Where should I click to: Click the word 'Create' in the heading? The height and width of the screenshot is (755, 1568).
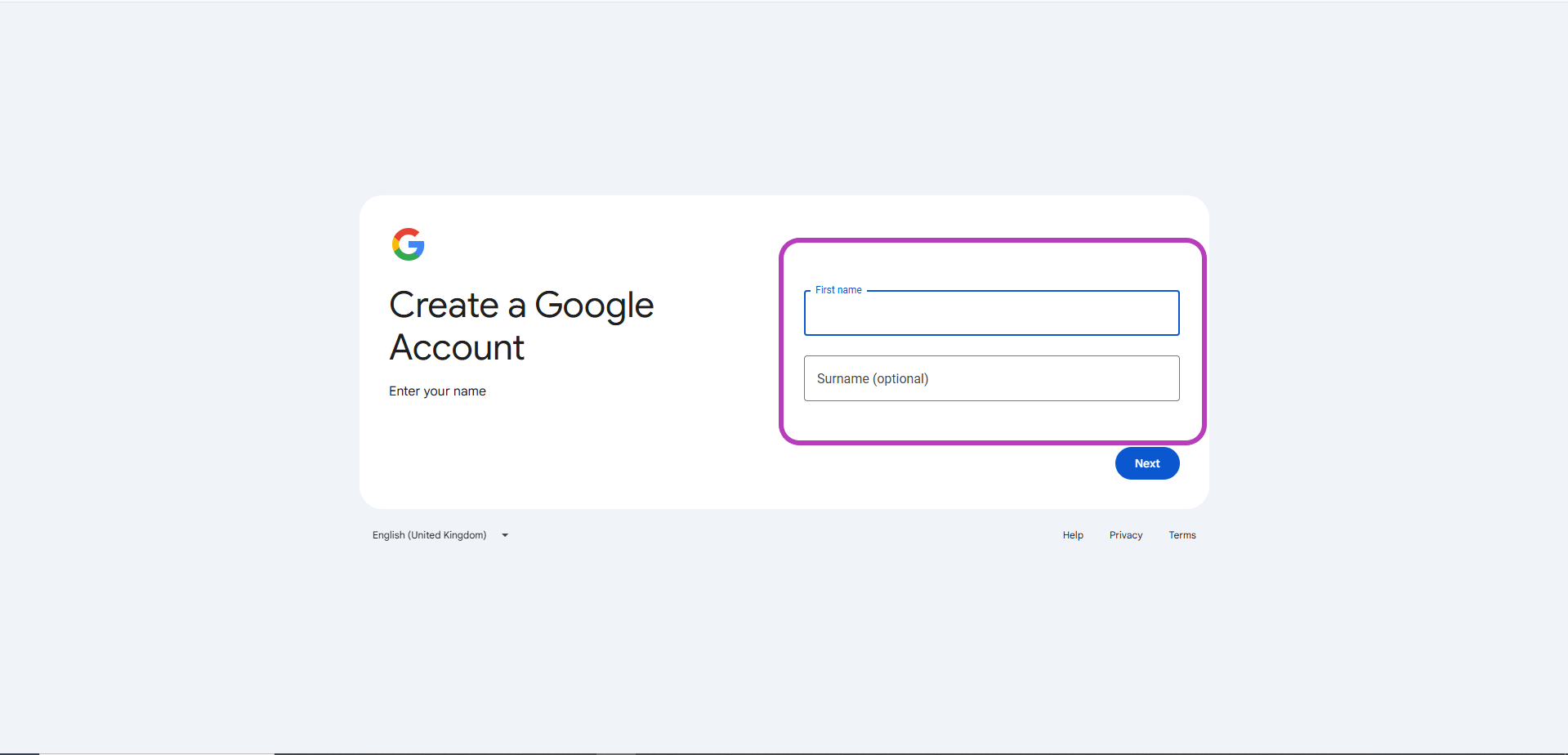pos(444,306)
